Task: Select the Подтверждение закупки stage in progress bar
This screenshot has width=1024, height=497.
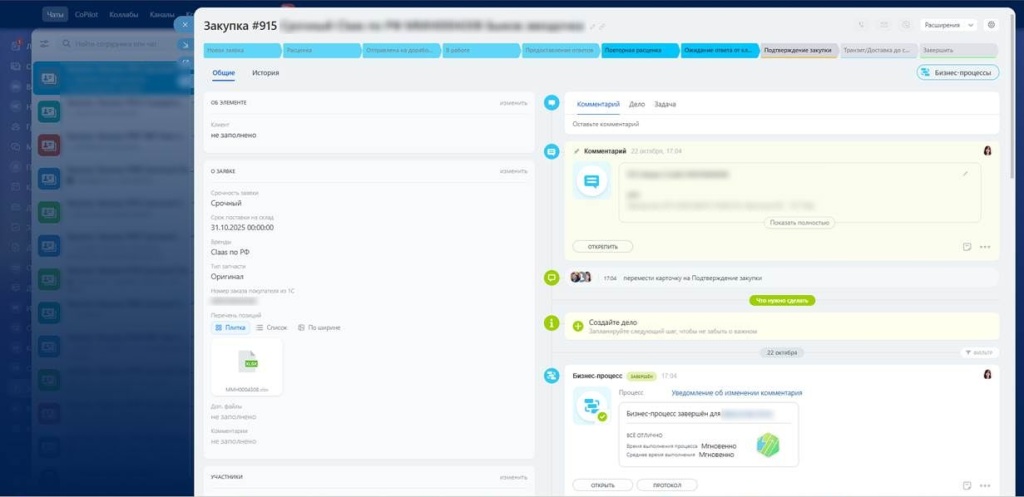Action: click(798, 50)
